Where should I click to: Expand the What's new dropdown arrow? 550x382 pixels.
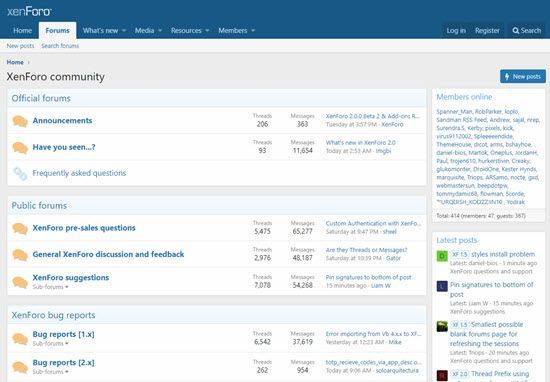(124, 31)
